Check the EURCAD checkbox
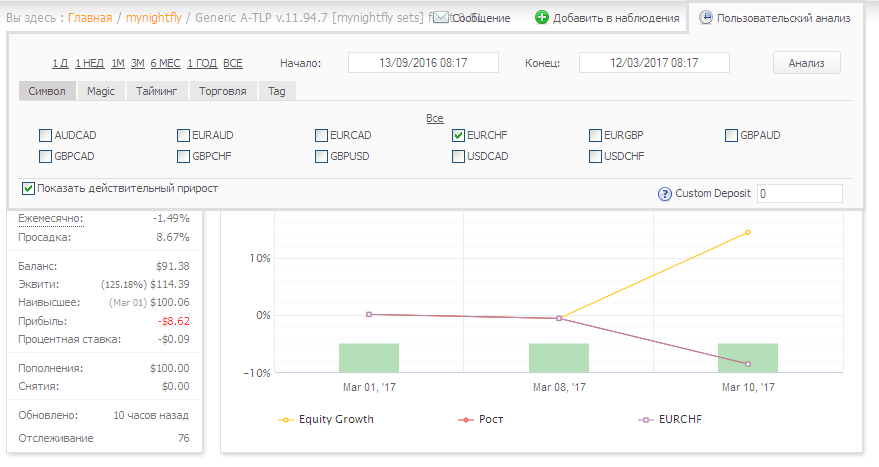879x467 pixels. [321, 135]
